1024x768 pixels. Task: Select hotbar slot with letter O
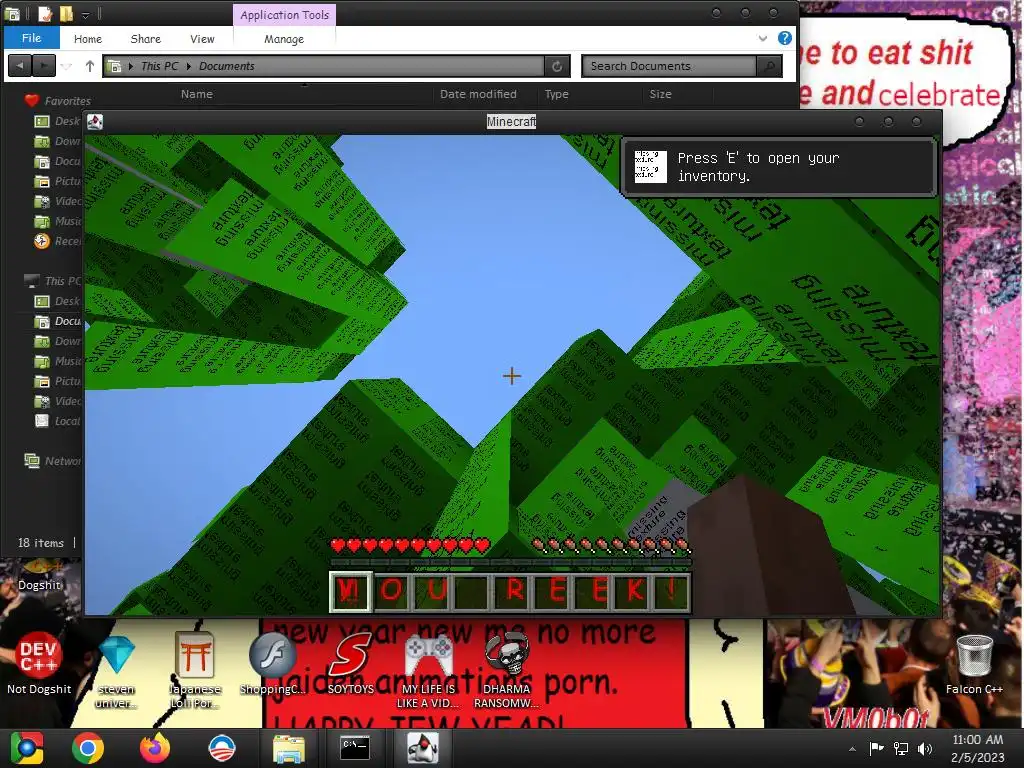point(391,591)
